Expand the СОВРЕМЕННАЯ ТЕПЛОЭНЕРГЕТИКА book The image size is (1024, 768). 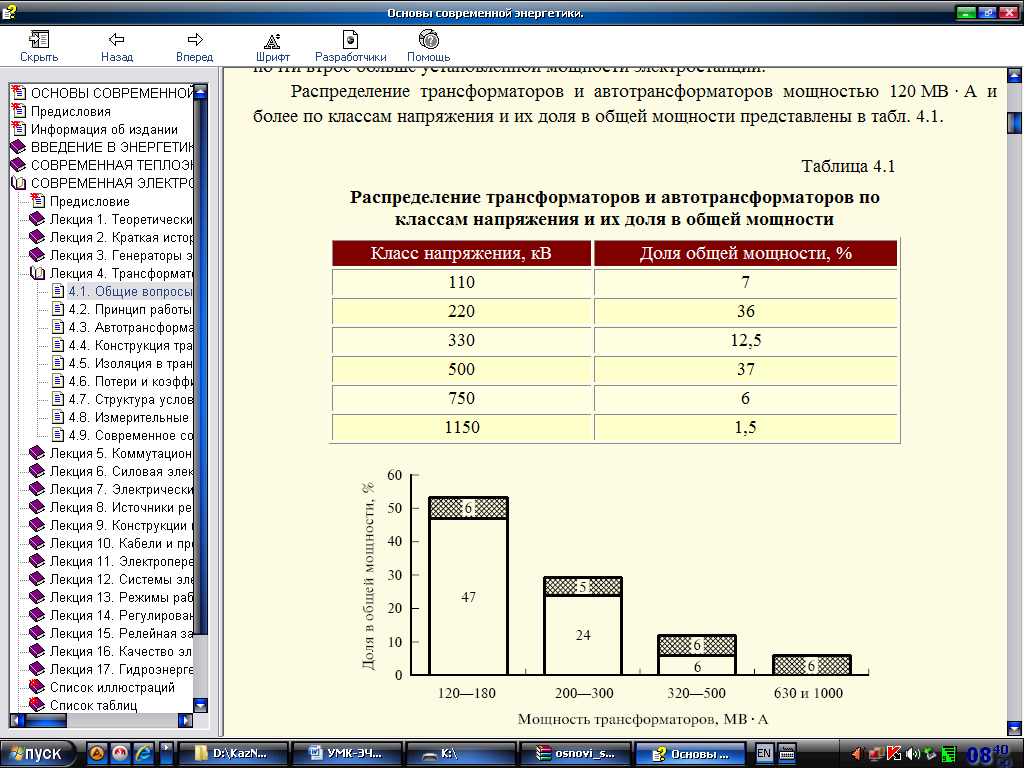coord(18,165)
